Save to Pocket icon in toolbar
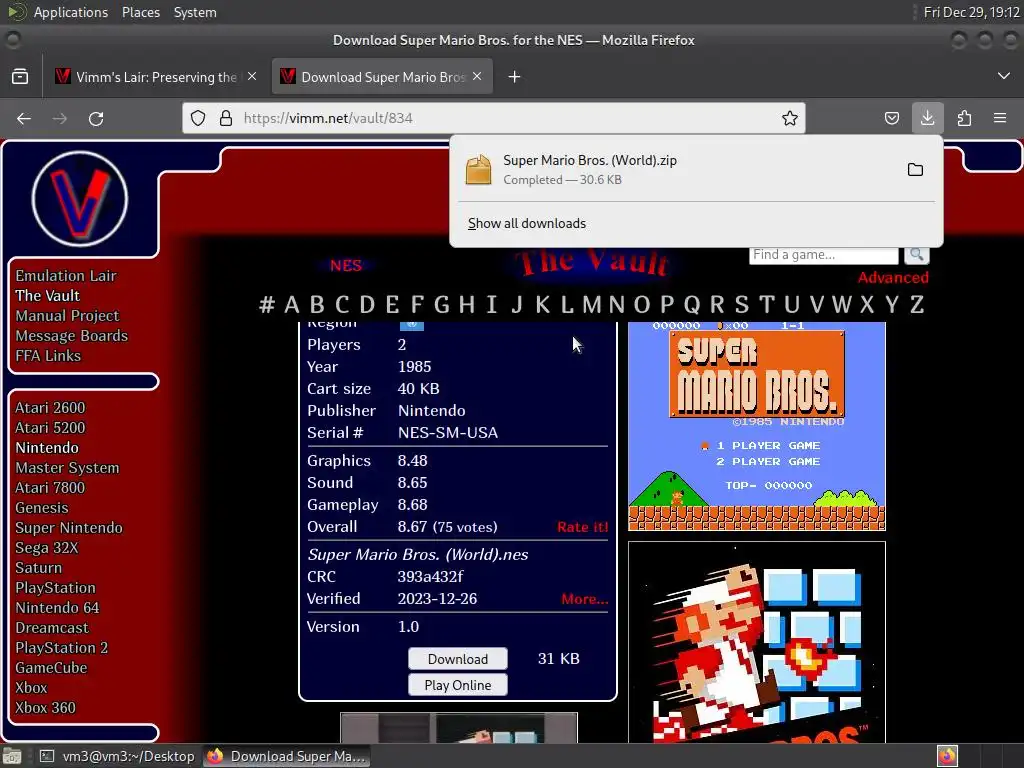The image size is (1024, 768). pos(891,118)
